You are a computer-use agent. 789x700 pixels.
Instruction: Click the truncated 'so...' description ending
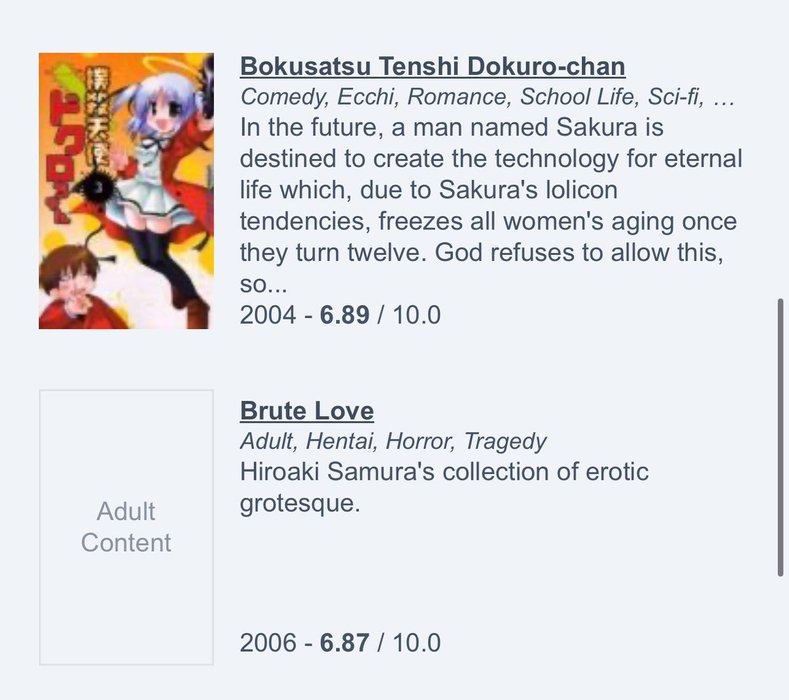tap(264, 284)
